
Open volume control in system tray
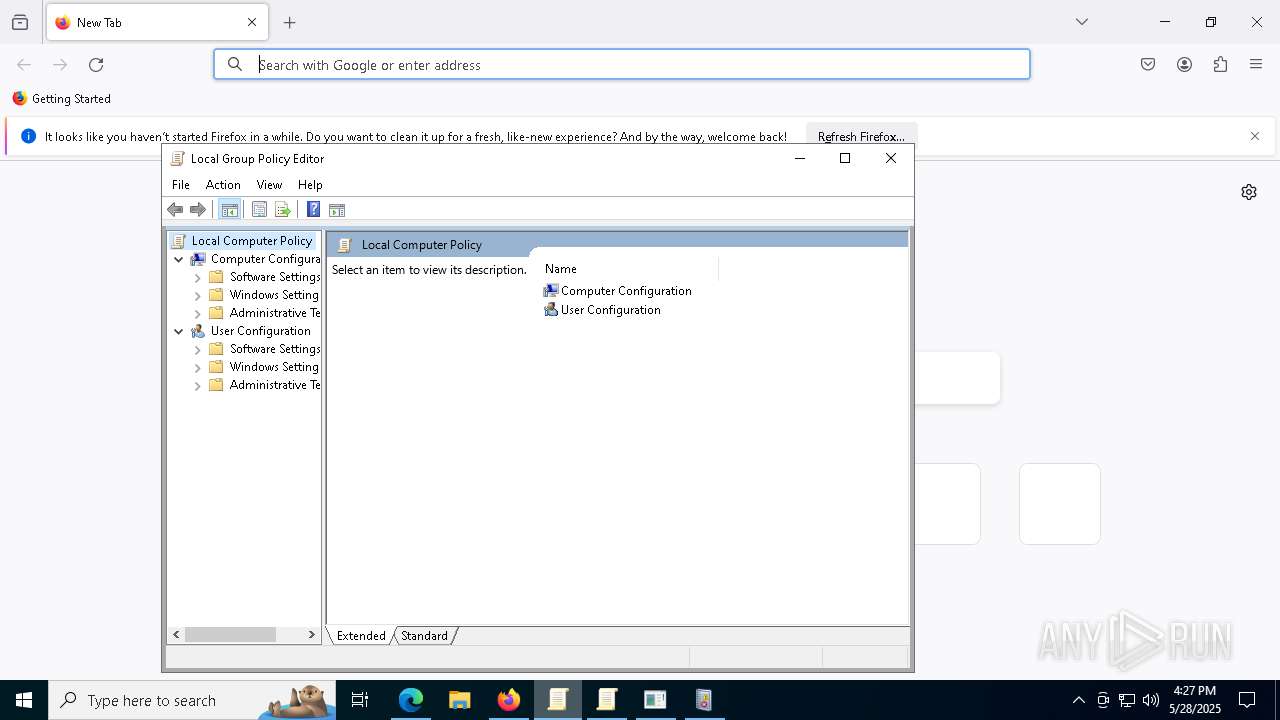pyautogui.click(x=1151, y=700)
